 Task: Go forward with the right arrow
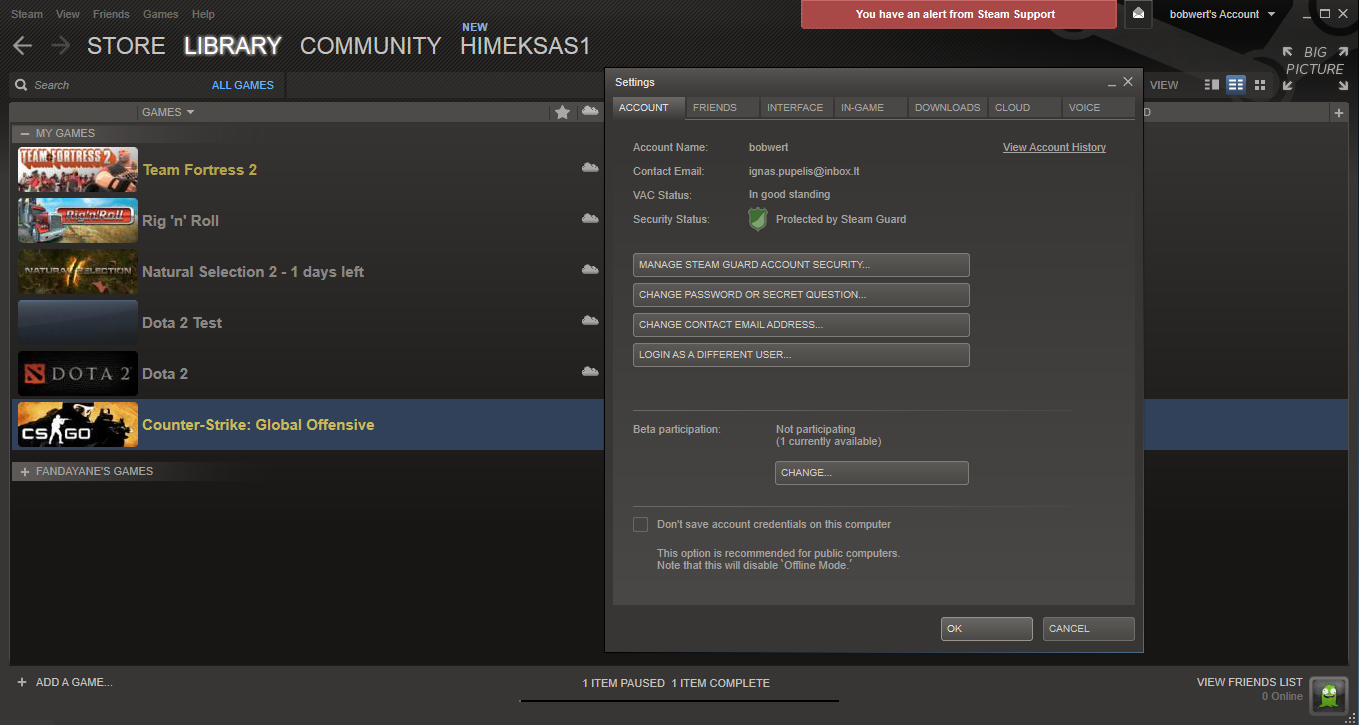60,46
